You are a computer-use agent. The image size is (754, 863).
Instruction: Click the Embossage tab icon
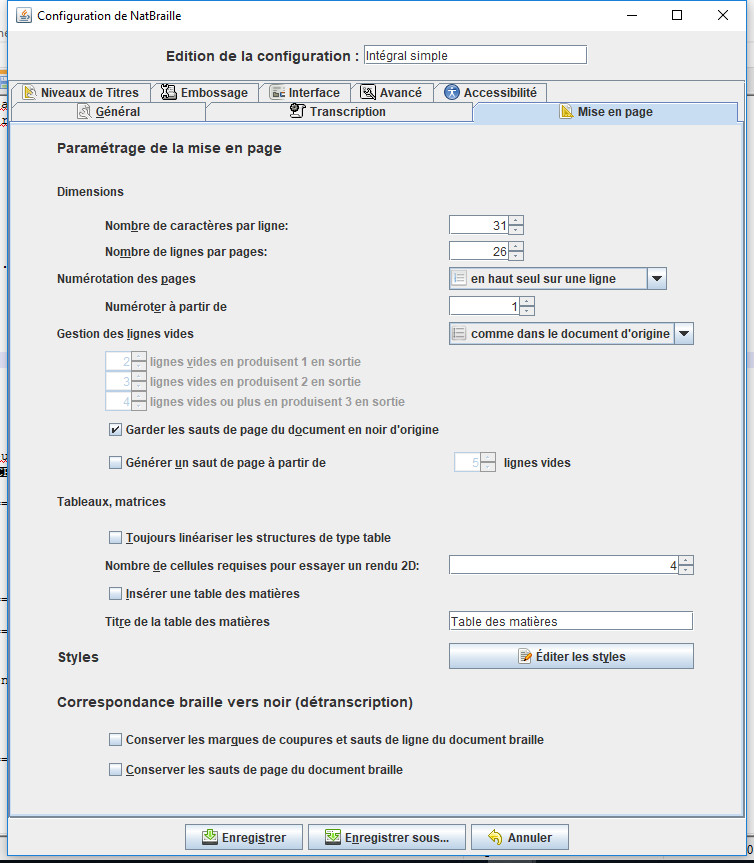pyautogui.click(x=168, y=92)
